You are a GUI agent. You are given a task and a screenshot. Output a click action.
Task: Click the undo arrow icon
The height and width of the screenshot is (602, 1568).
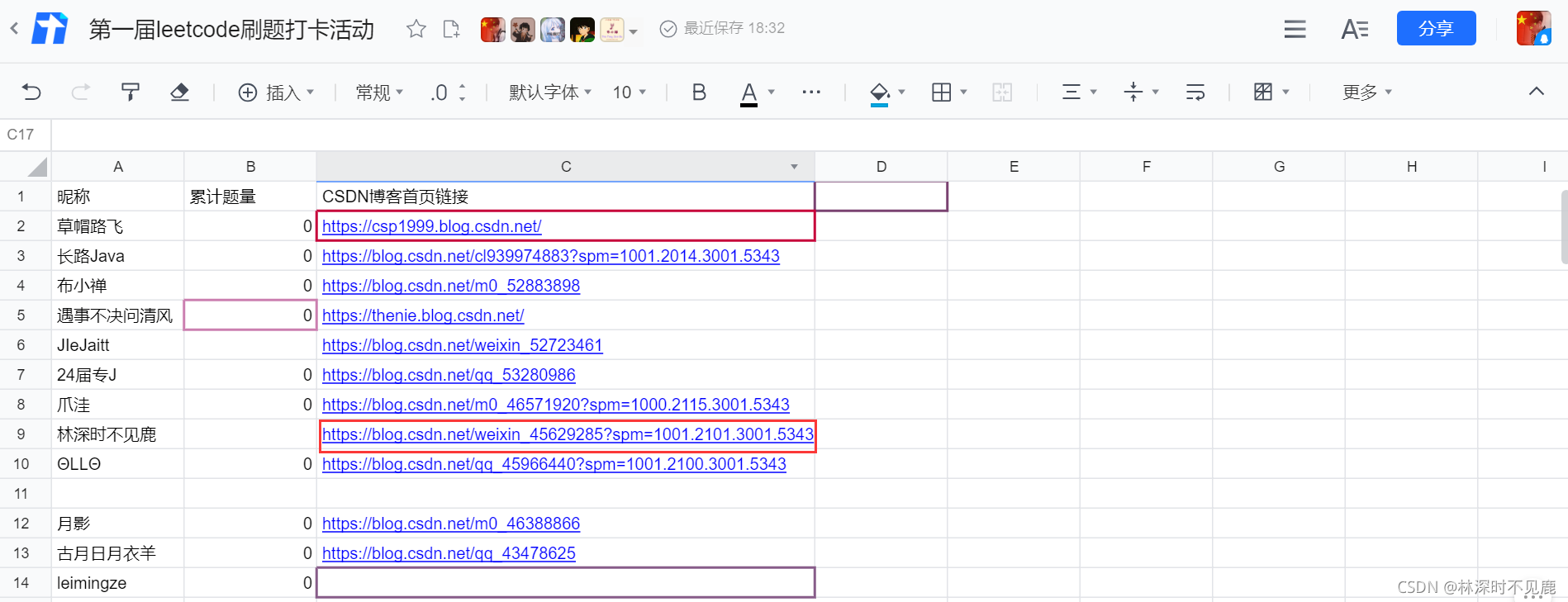[31, 92]
